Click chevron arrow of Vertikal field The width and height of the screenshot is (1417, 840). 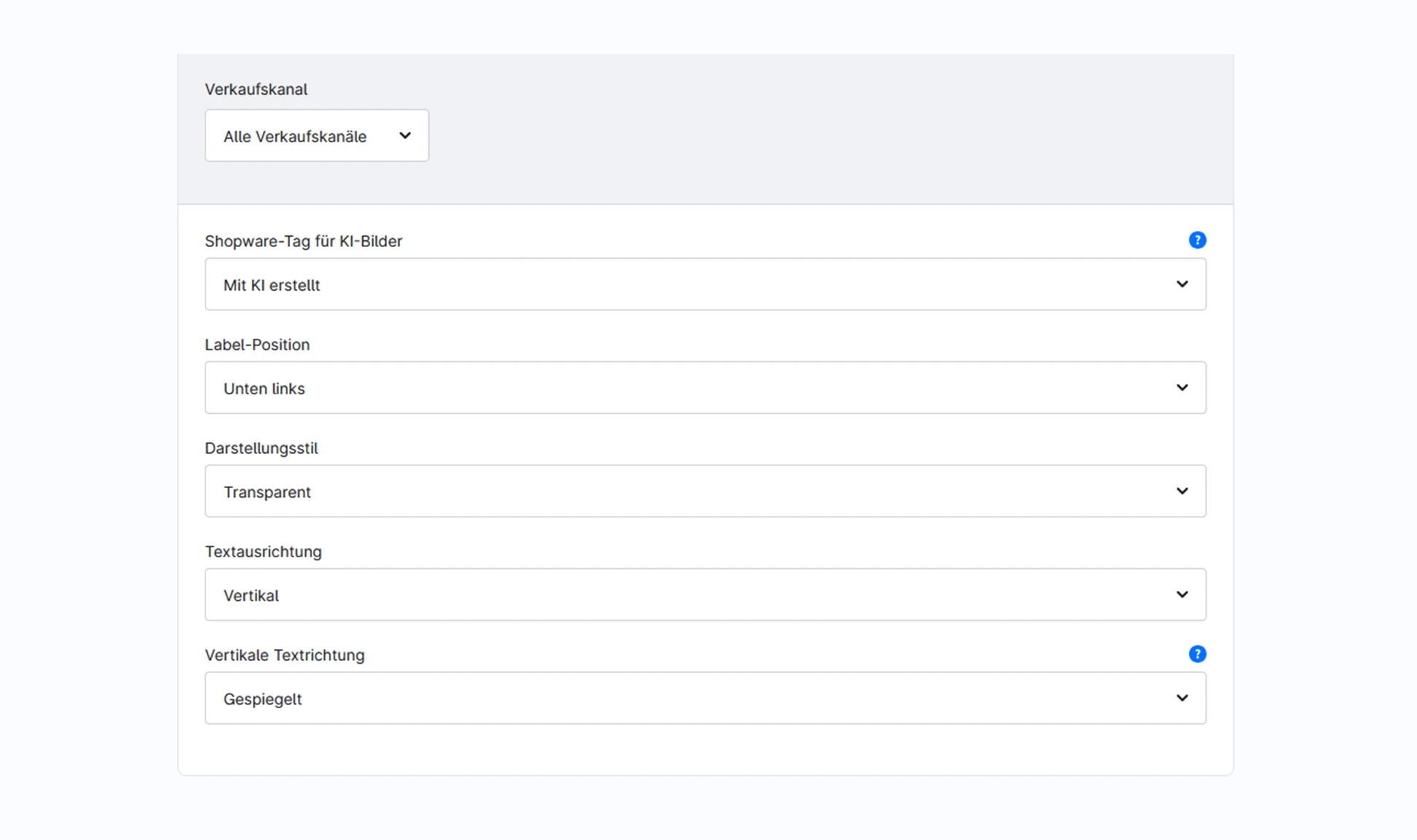(x=1182, y=594)
